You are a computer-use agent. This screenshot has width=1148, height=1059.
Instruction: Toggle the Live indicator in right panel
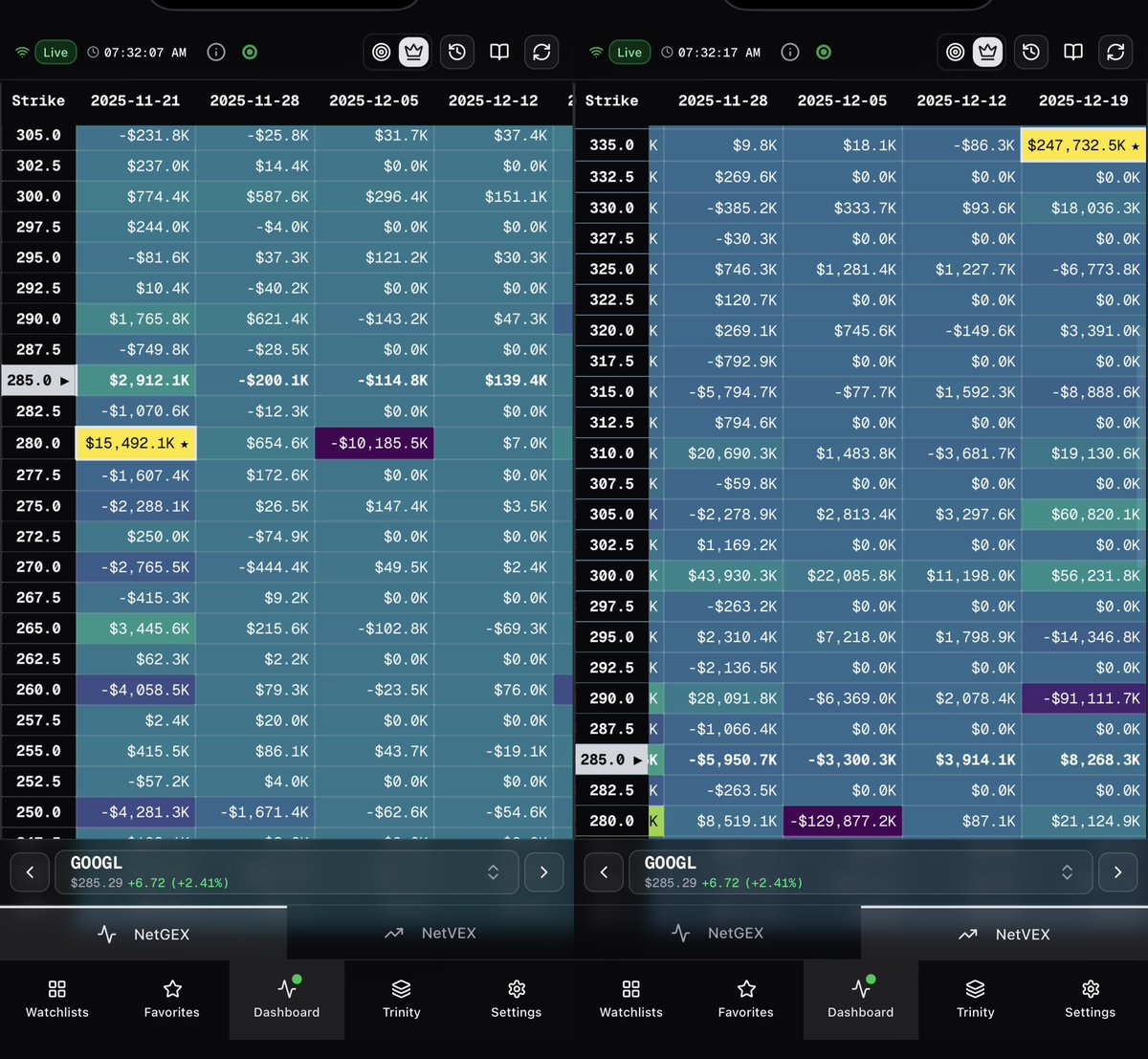[629, 53]
